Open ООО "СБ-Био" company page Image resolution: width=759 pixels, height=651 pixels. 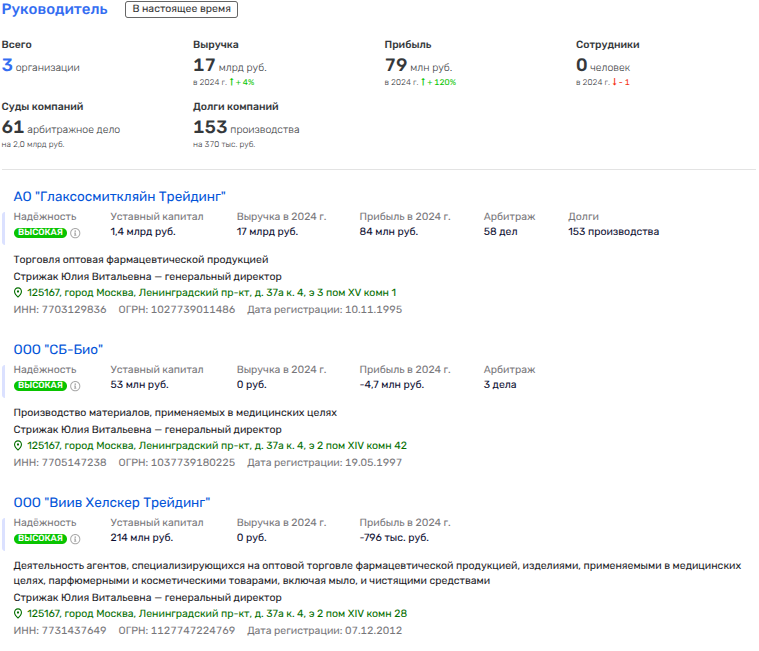point(58,349)
